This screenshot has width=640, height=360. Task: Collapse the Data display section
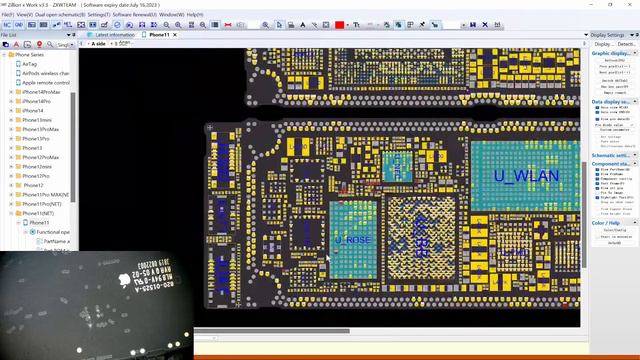[x=635, y=102]
